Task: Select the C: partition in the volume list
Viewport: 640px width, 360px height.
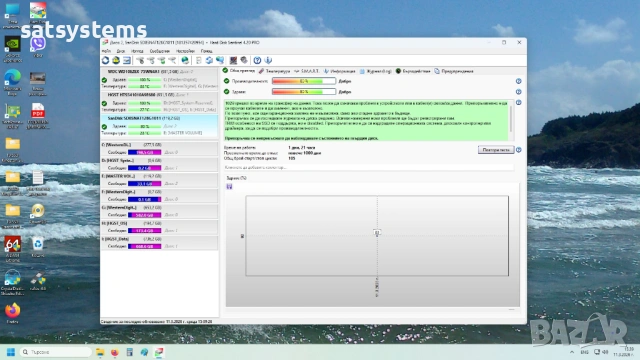Action: 159,149
